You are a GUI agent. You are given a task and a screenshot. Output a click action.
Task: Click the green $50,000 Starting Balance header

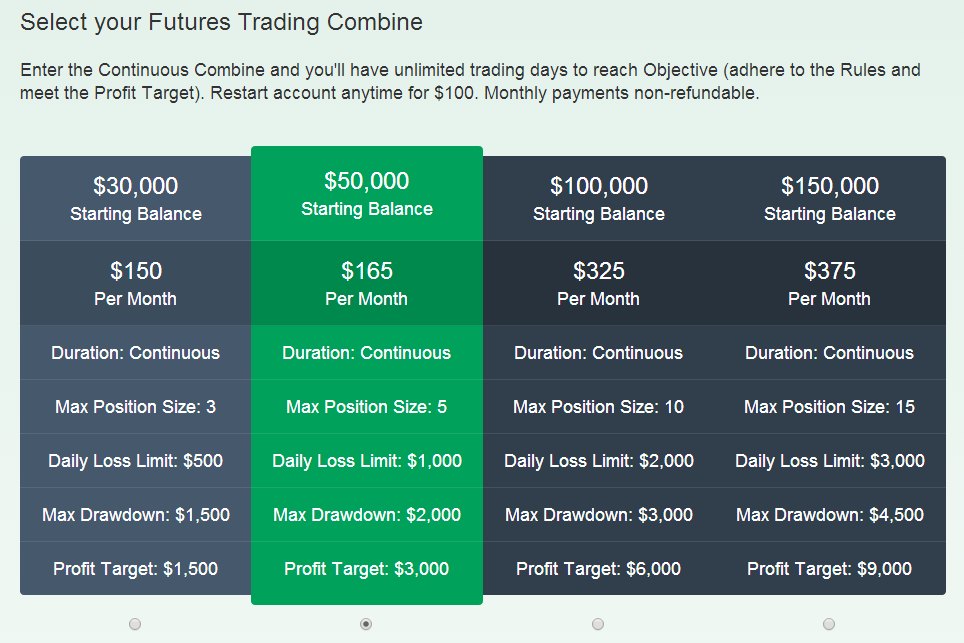(367, 193)
